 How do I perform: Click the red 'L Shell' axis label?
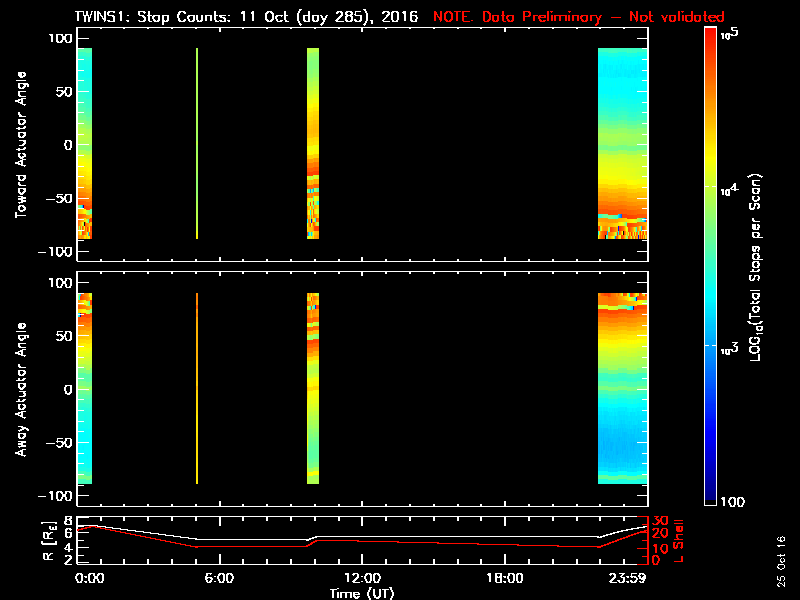point(677,538)
